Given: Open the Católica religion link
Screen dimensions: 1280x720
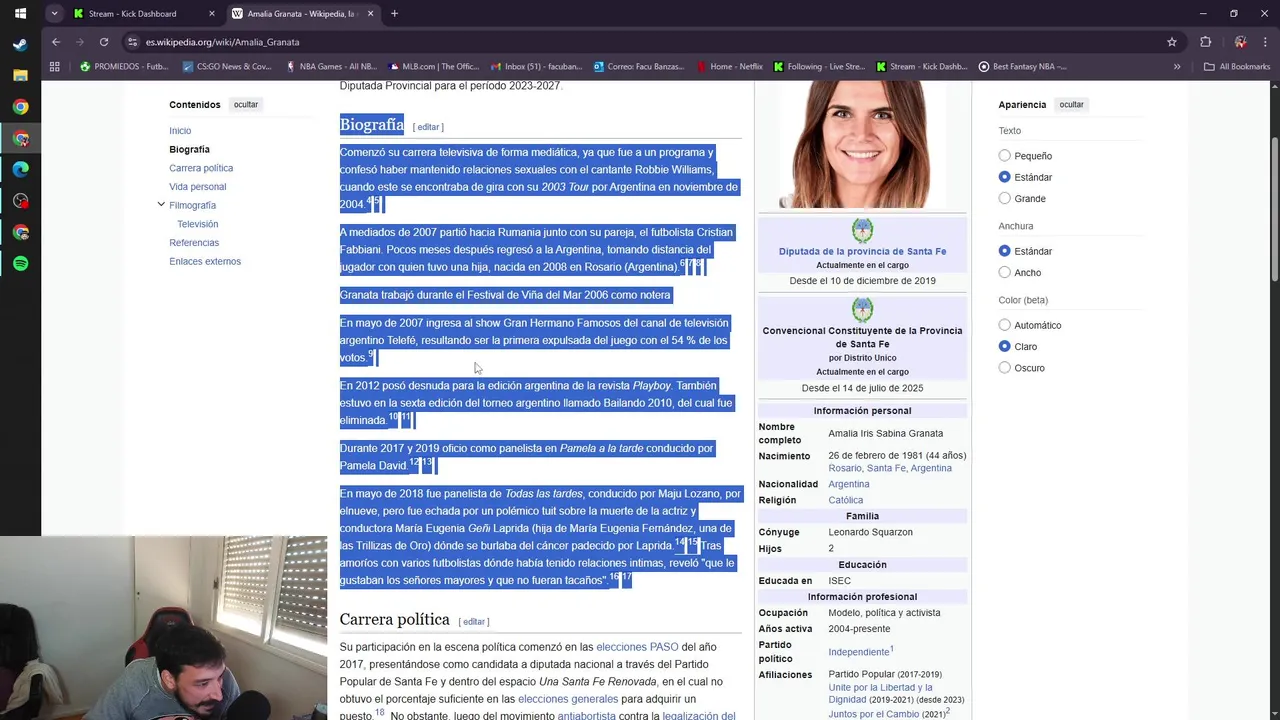Looking at the screenshot, I should (x=846, y=500).
